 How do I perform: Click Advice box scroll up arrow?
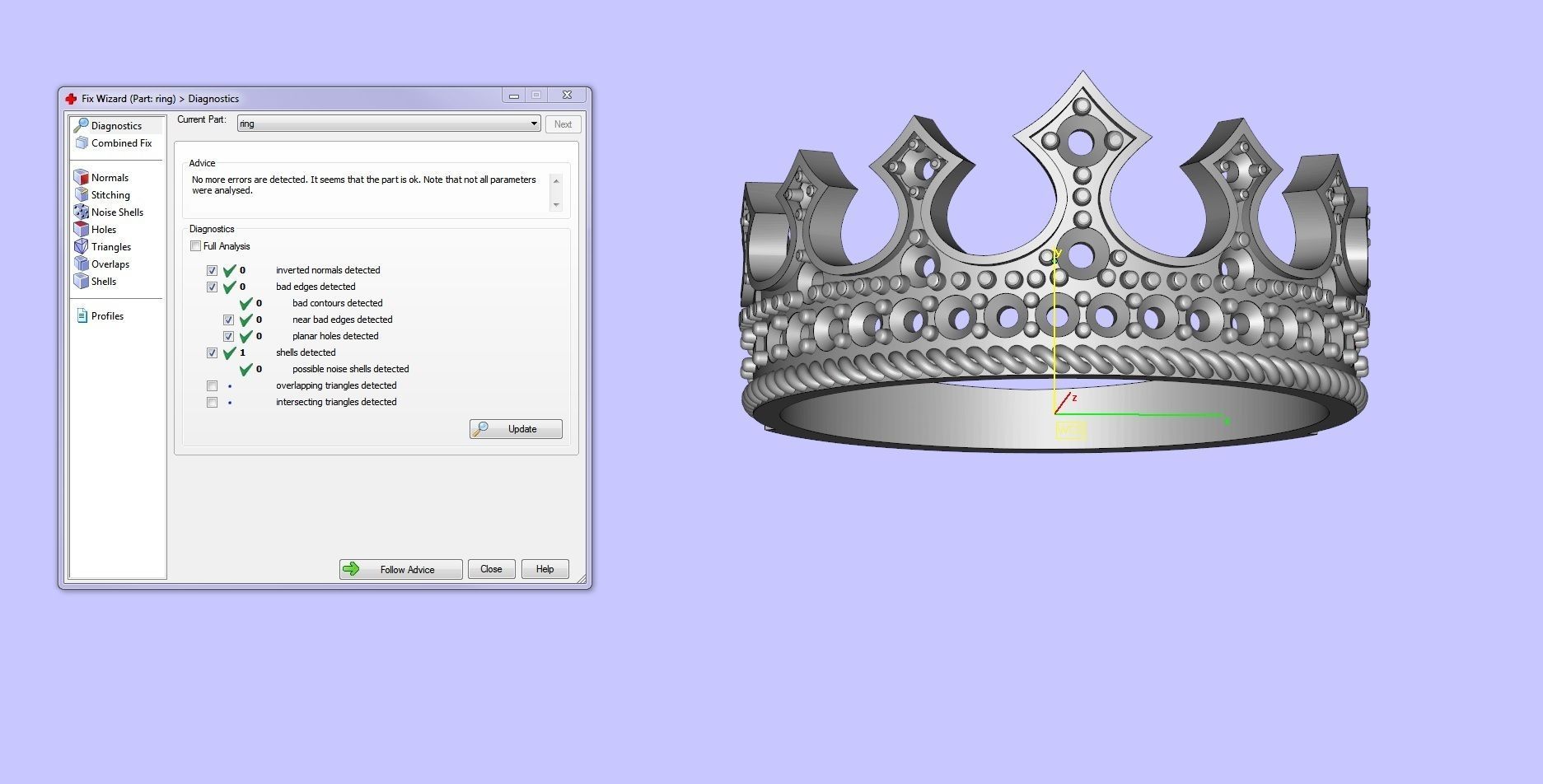(x=556, y=180)
